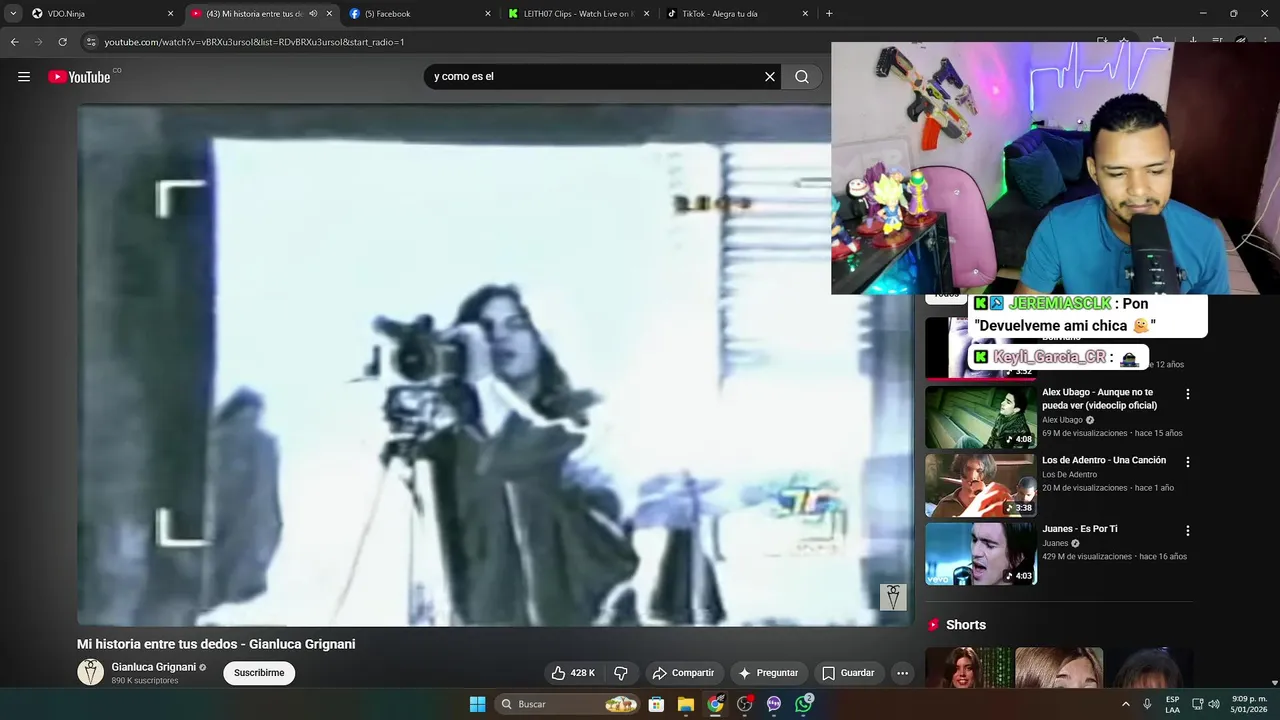Viewport: 1280px width, 720px height.
Task: Open File Explorer from taskbar
Action: 686,704
